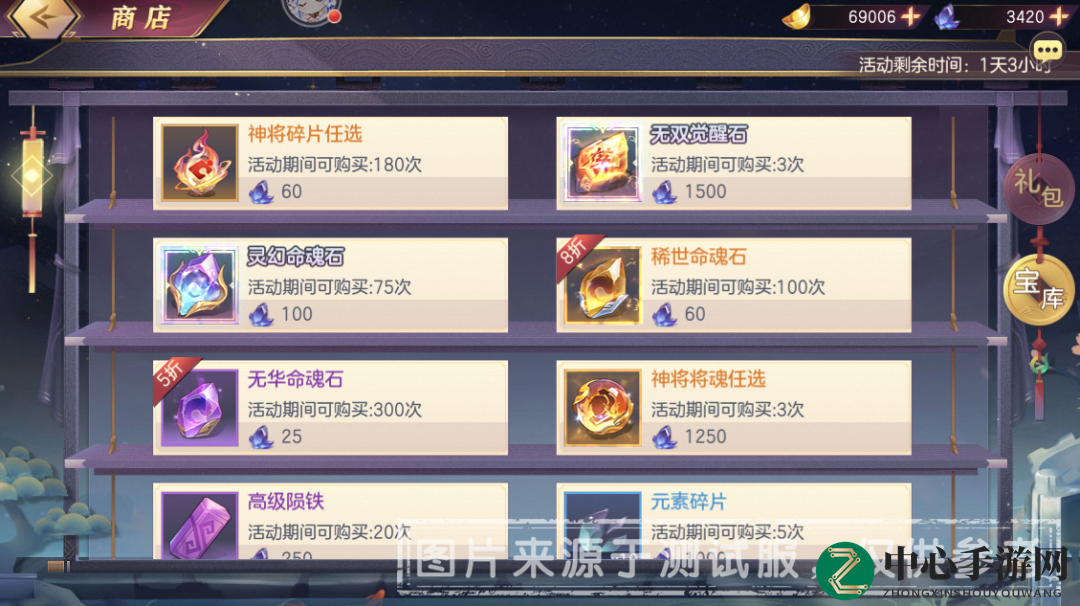This screenshot has width=1080, height=606.
Task: Tap the avatar with red notification dot
Action: (311, 10)
